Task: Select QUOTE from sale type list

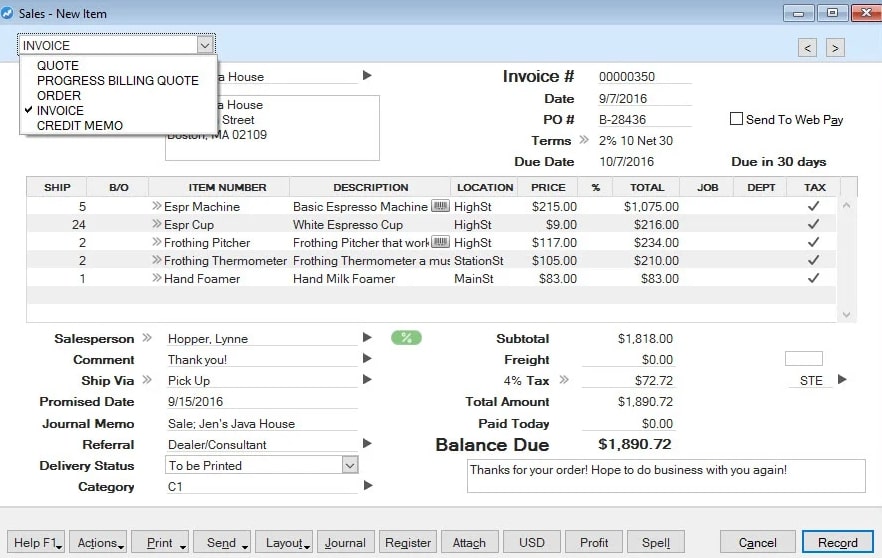Action: [x=58, y=65]
